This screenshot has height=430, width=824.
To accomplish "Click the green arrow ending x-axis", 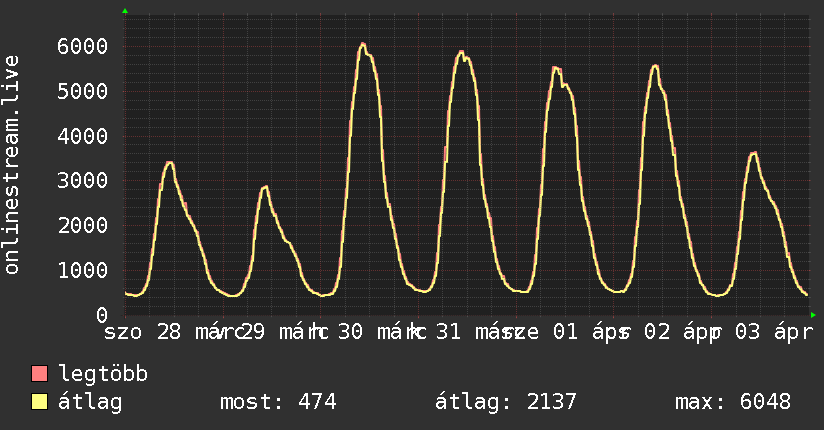I will click(x=813, y=315).
